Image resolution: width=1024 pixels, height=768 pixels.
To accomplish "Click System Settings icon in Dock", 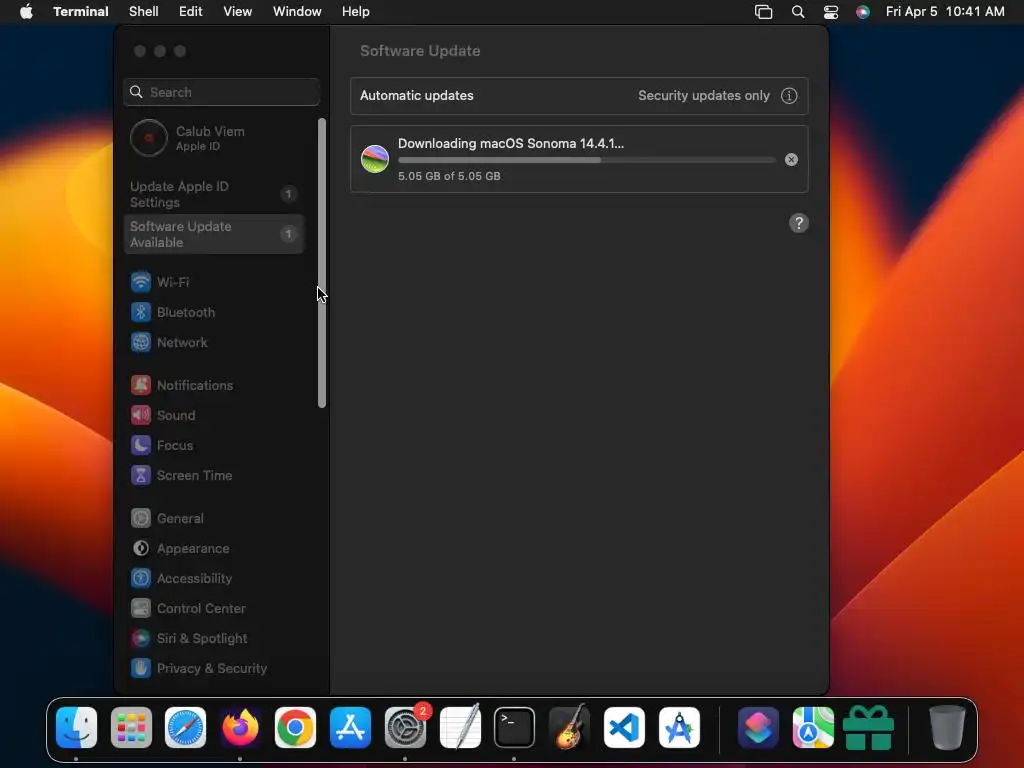I will 405,728.
